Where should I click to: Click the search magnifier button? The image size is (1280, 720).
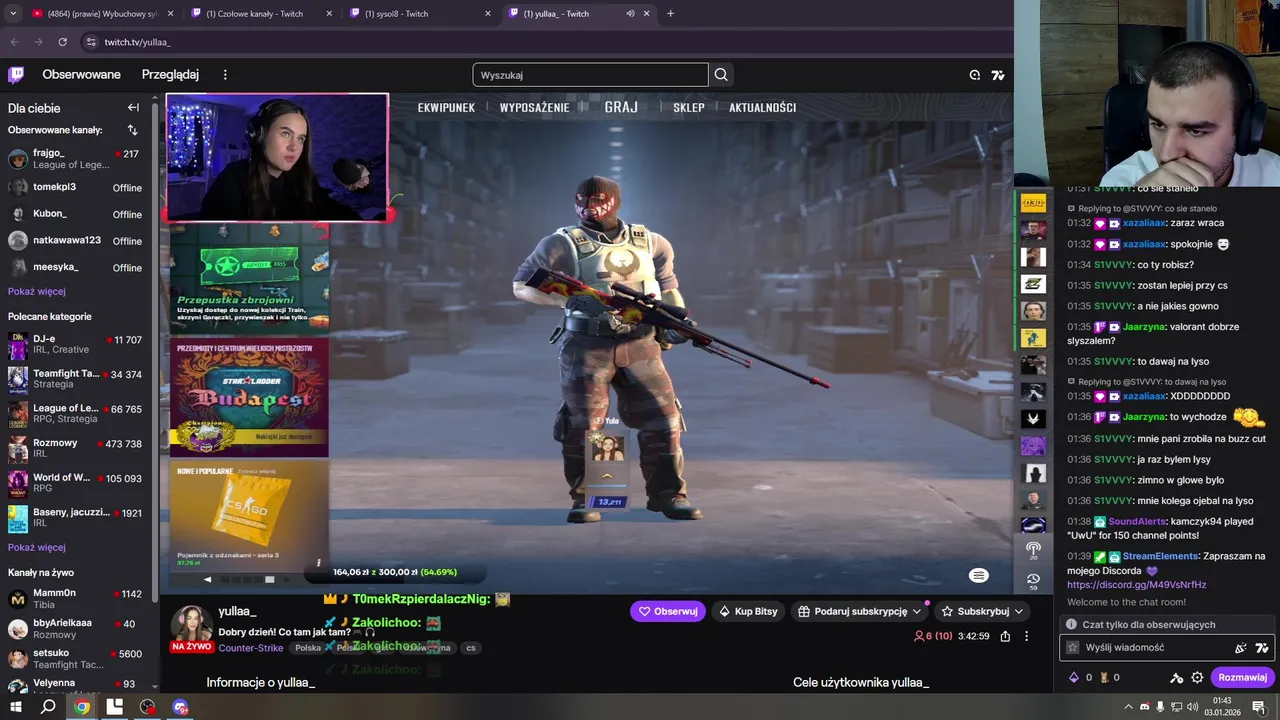click(721, 75)
